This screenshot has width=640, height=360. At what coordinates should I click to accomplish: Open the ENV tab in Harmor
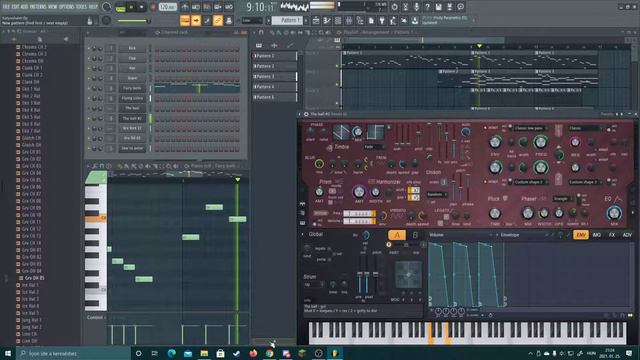point(581,235)
